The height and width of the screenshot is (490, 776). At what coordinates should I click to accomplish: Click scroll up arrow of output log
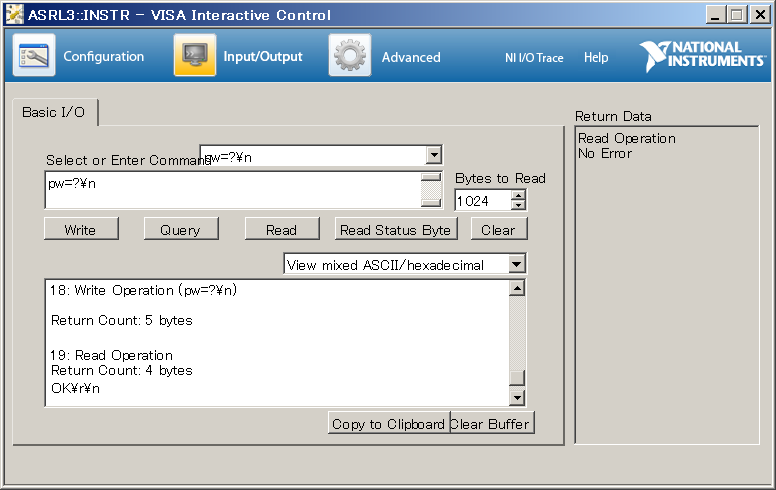[x=517, y=288]
